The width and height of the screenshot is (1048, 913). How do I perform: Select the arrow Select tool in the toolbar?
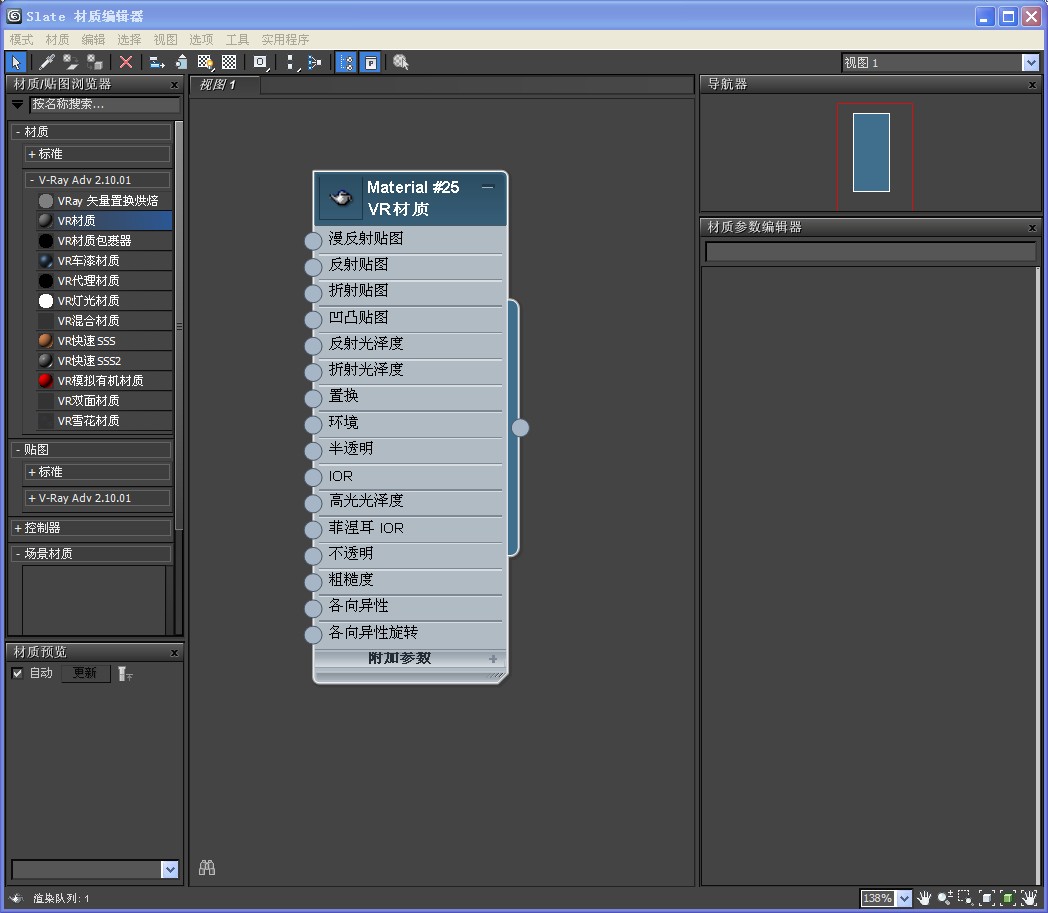tap(16, 62)
